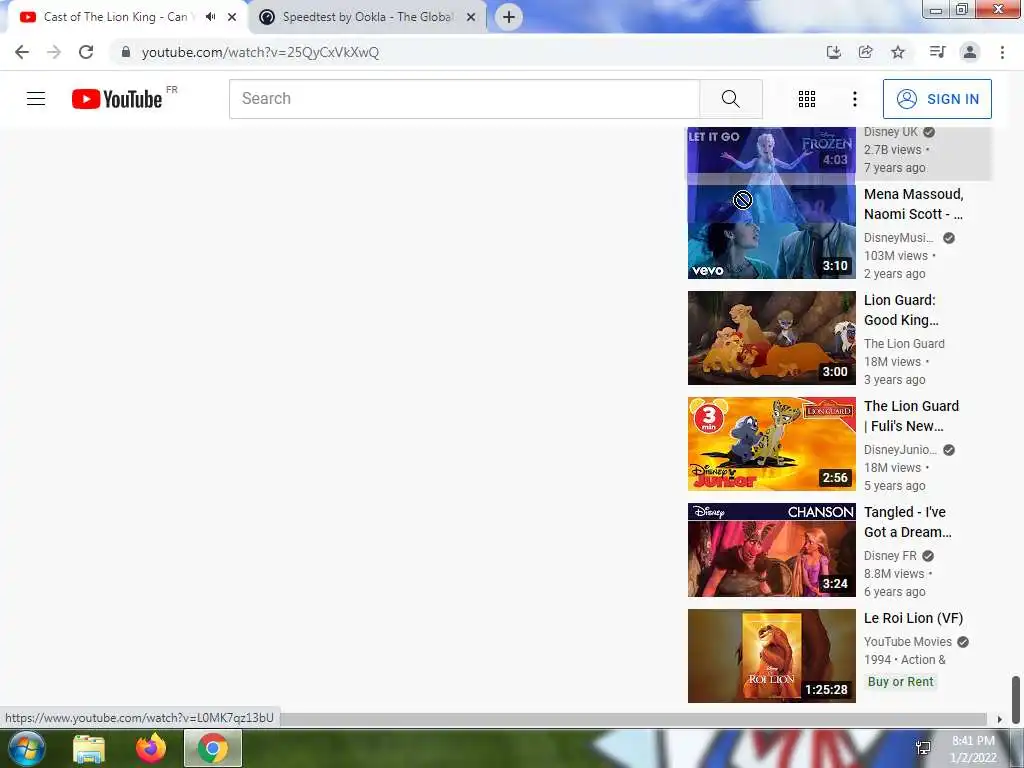Close the Cast of The Lion King tab
This screenshot has height=768, width=1024.
coord(232,17)
